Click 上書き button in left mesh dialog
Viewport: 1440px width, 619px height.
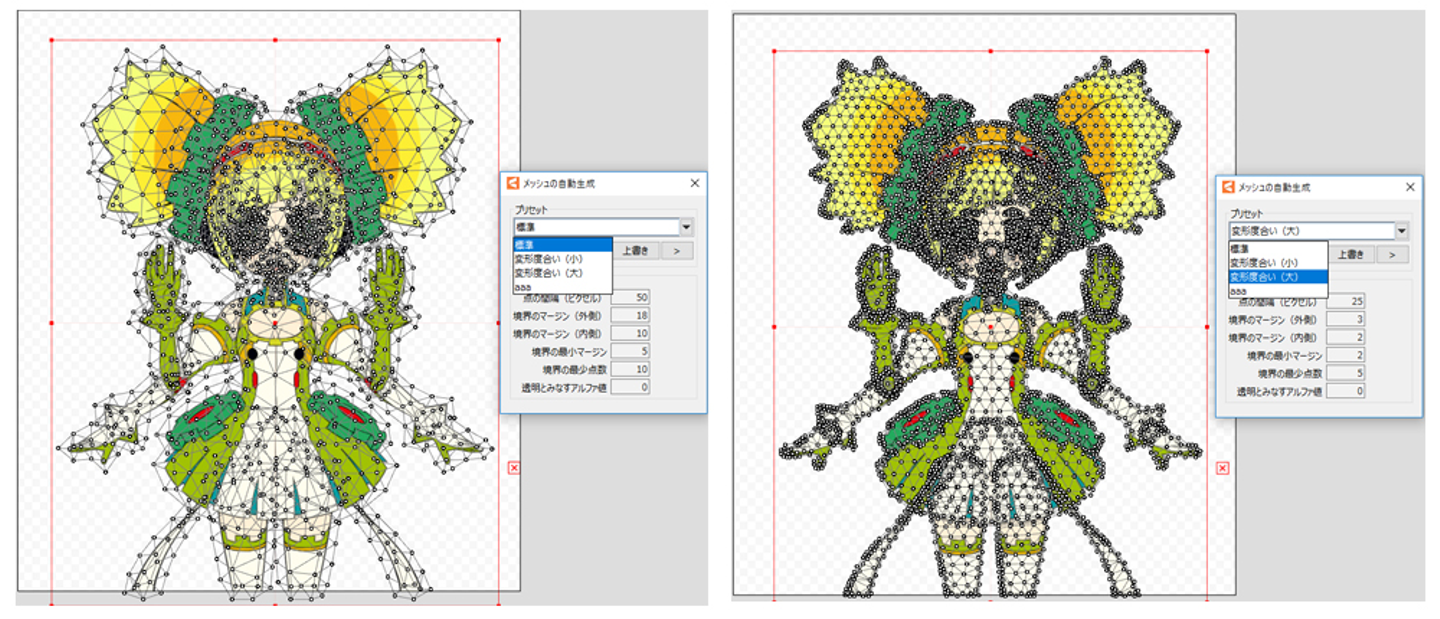(x=635, y=252)
